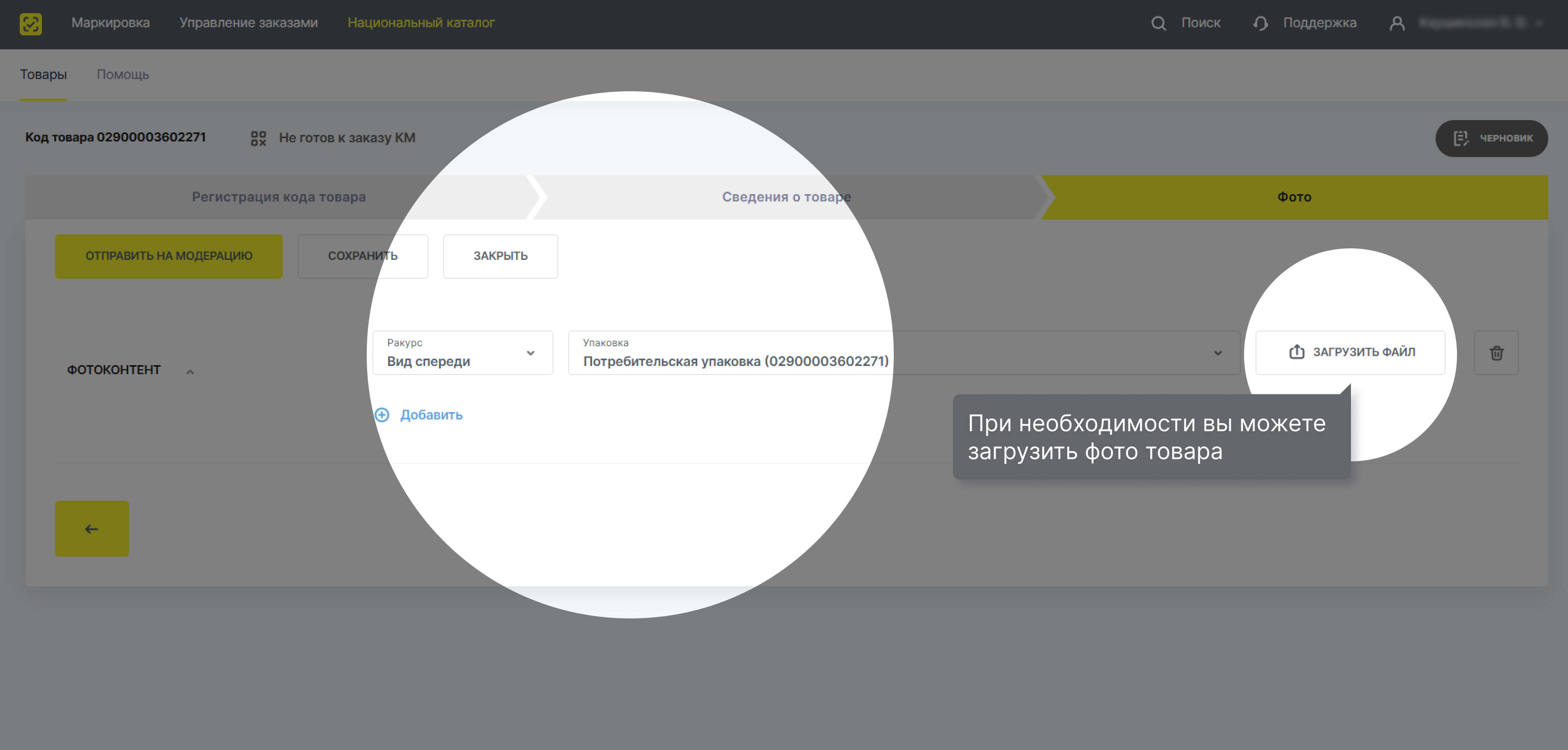Screen dimensions: 1568x750
Task: Click ОТПРАВИТЬ НА МОДЕРАЦИЮ button
Action: pos(169,256)
